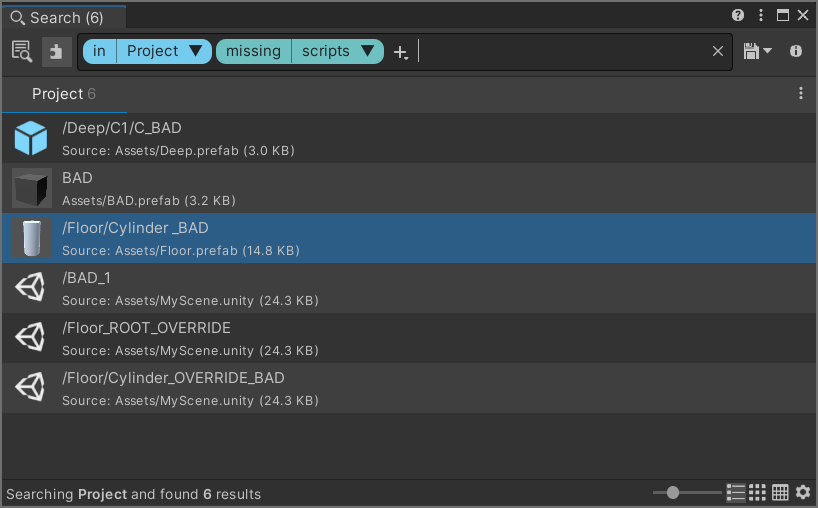This screenshot has height=508, width=818.
Task: Open the search help question mark icon
Action: coord(738,15)
